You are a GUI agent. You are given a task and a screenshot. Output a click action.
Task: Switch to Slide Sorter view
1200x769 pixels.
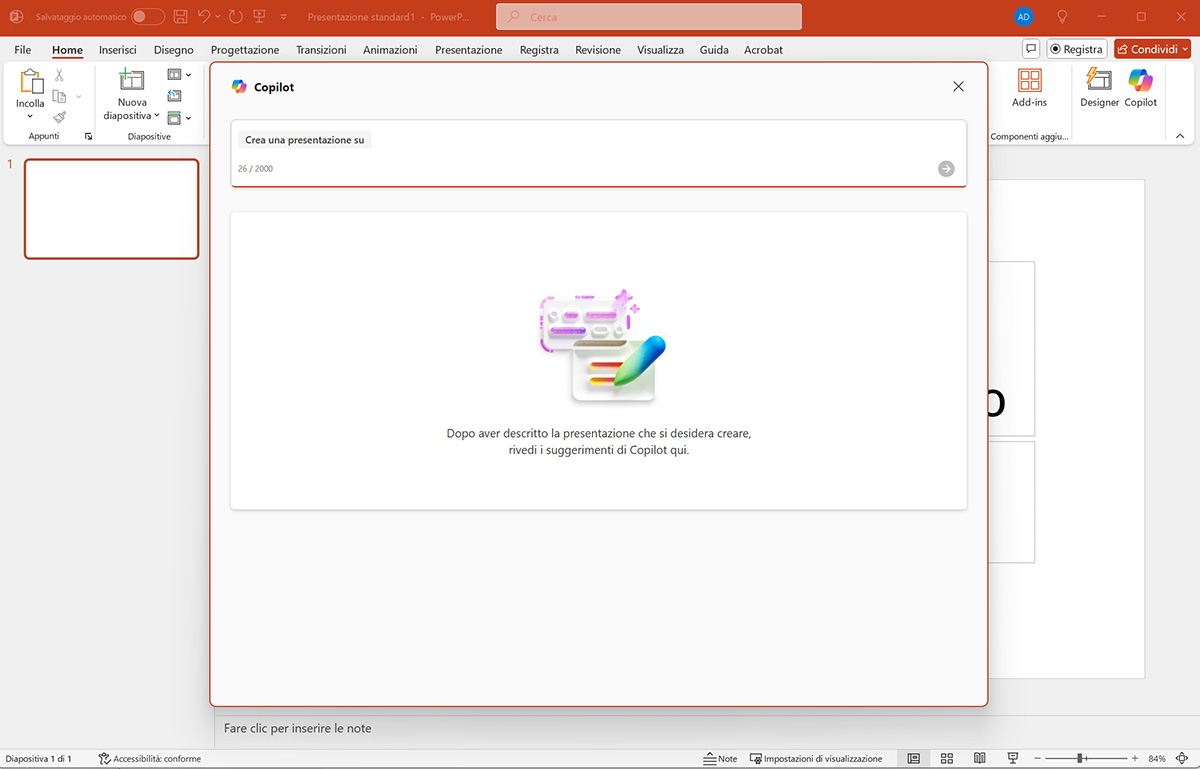click(x=947, y=759)
